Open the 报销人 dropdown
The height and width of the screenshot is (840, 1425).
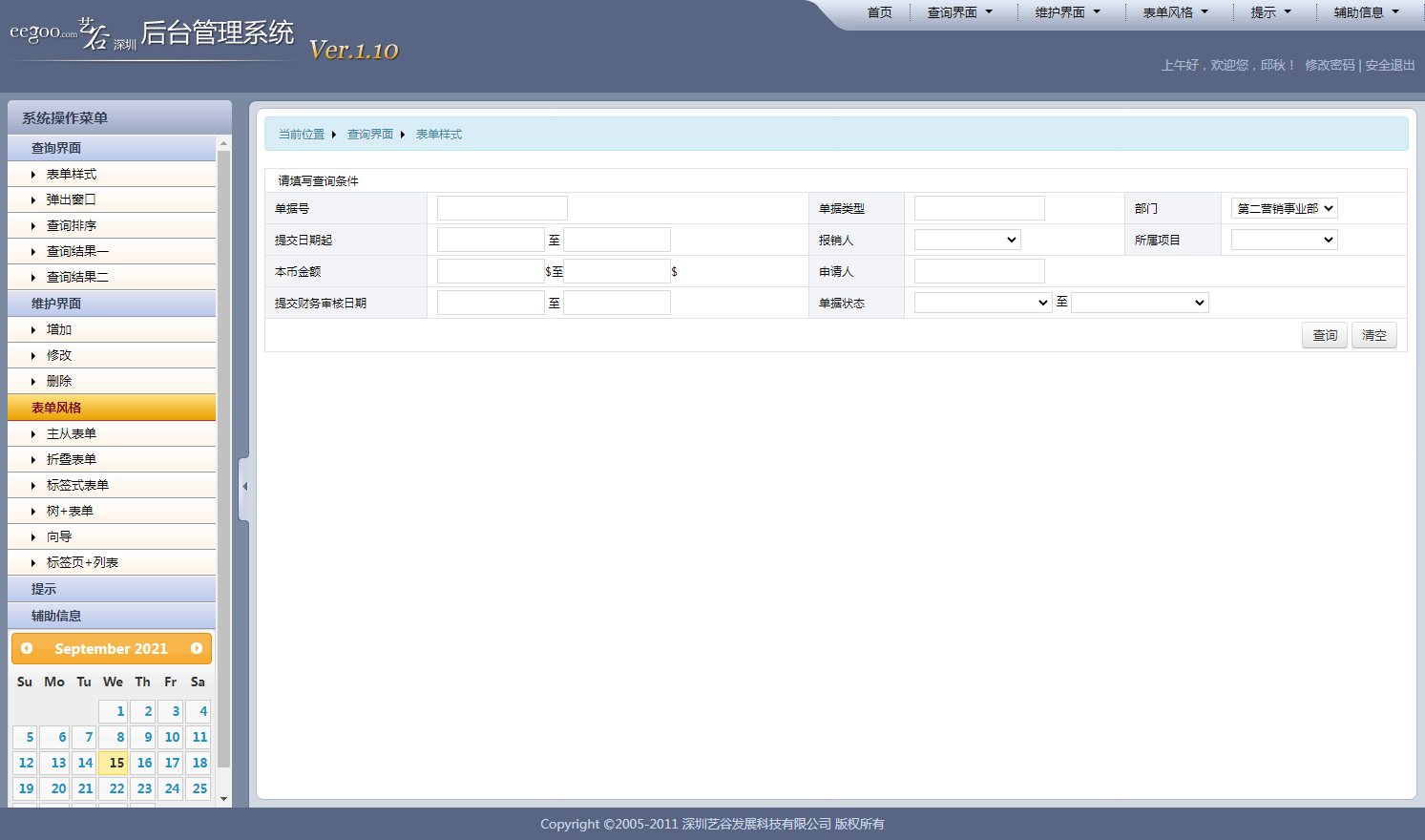967,240
